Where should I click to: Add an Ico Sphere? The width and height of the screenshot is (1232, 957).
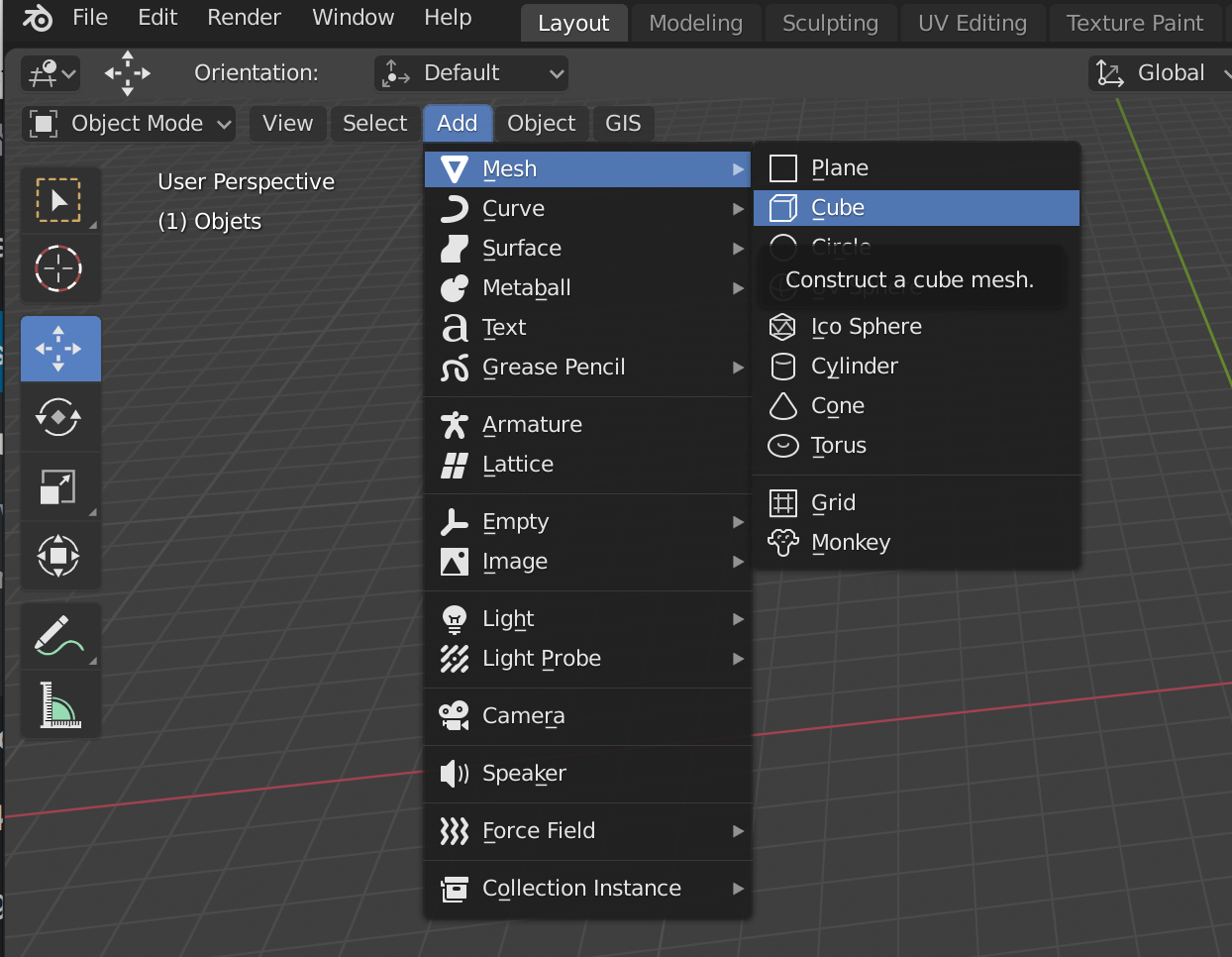tap(866, 326)
